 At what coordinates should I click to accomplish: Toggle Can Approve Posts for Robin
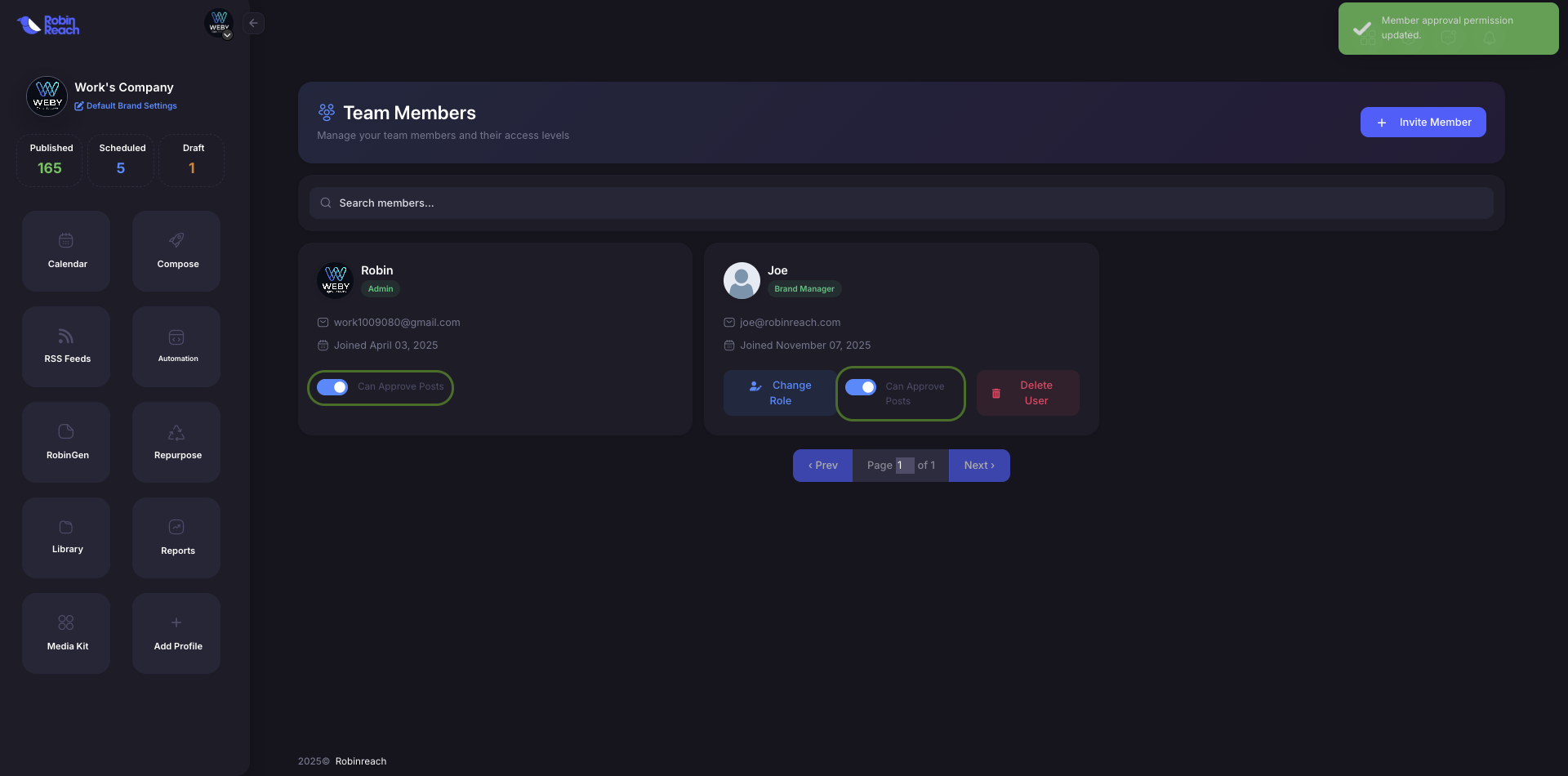point(332,387)
